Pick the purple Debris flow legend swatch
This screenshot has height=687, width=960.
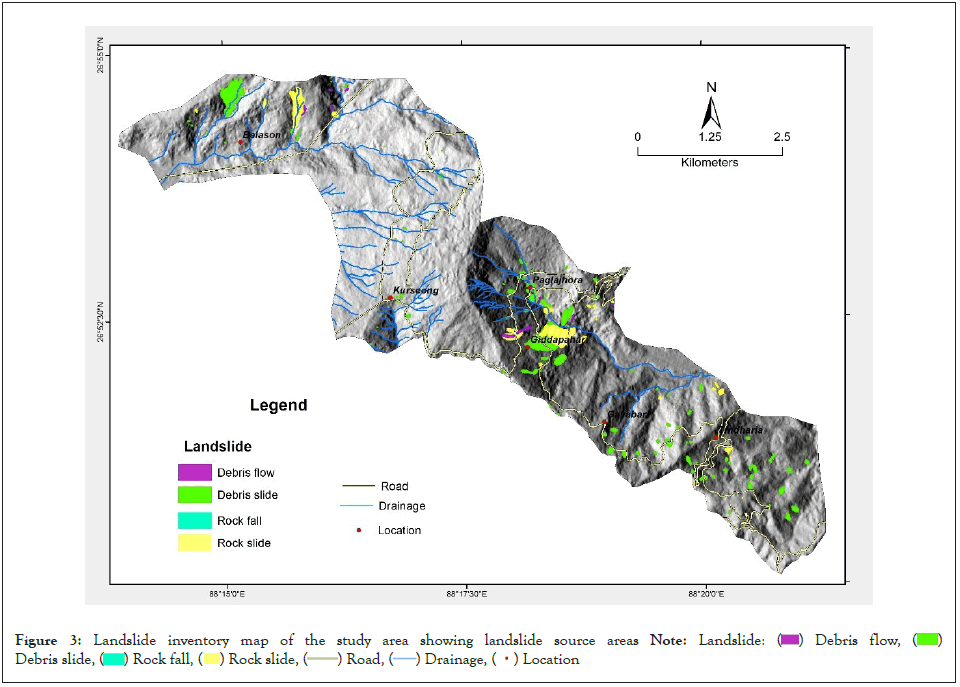194,472
